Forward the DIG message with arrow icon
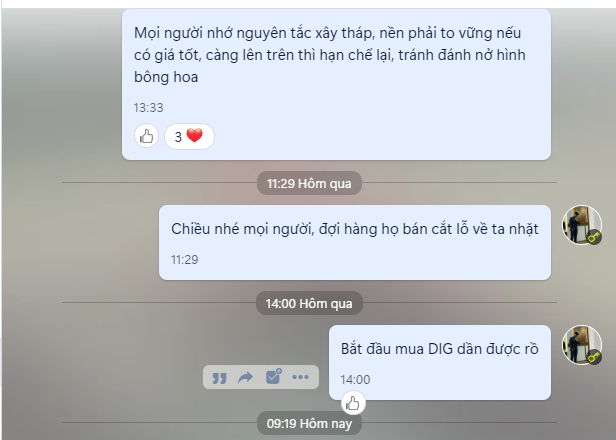This screenshot has height=440, width=616. pos(246,378)
